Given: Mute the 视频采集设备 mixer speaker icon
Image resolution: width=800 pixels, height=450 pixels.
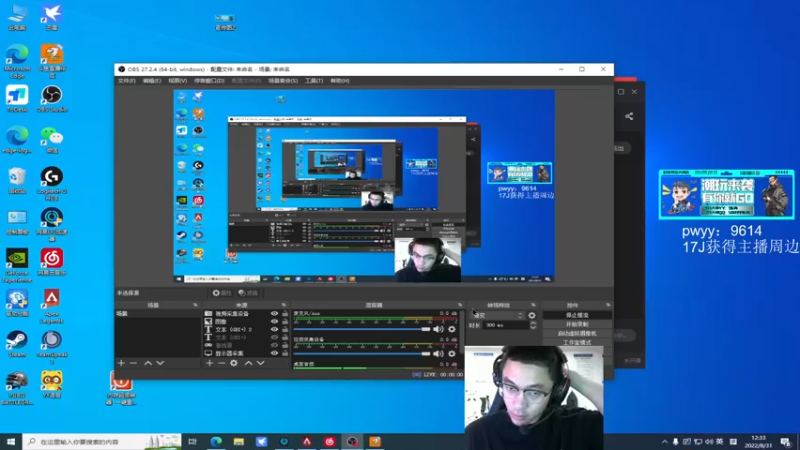Looking at the screenshot, I should [x=438, y=354].
